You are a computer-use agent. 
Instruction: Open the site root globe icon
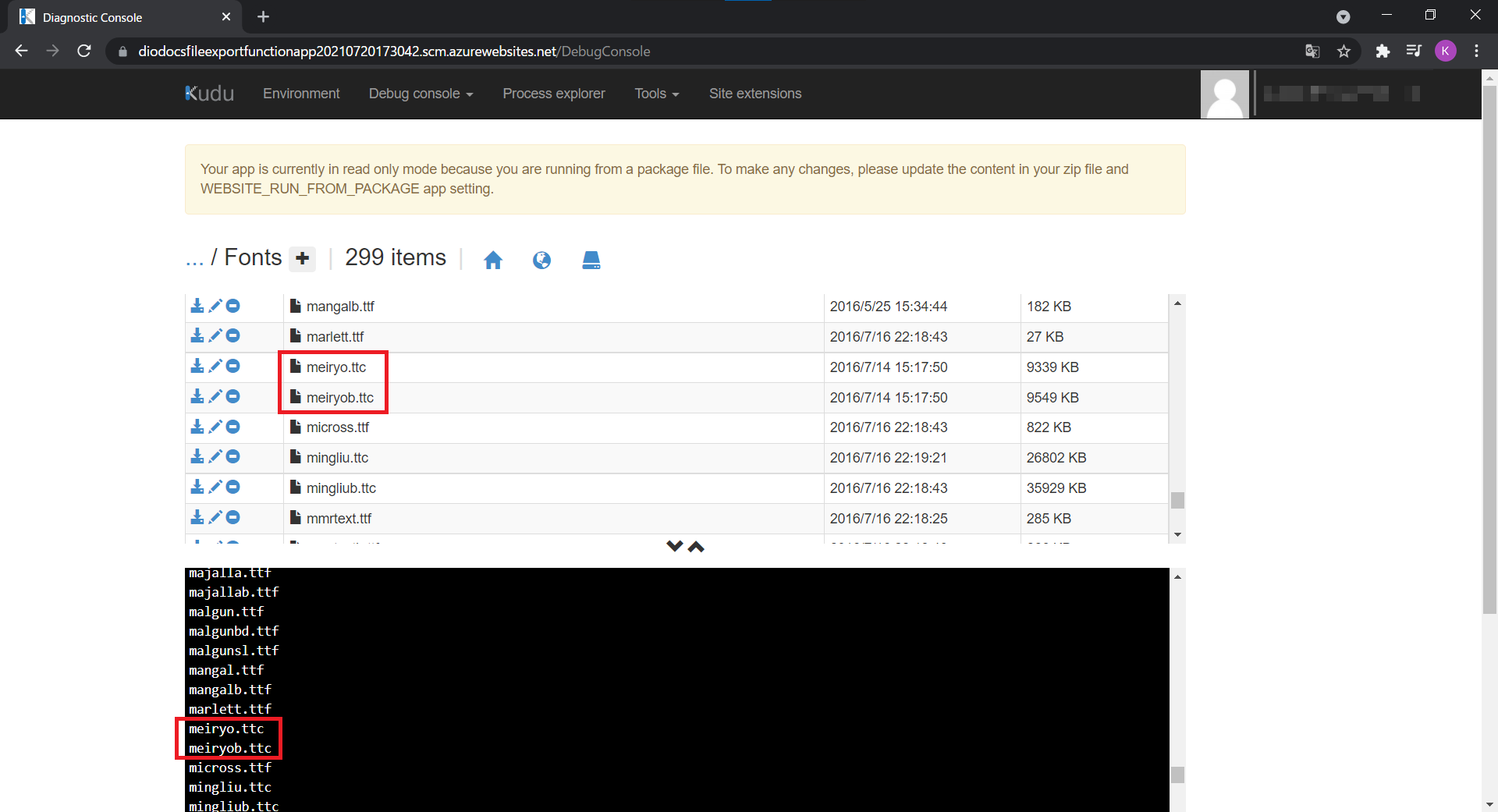[541, 260]
